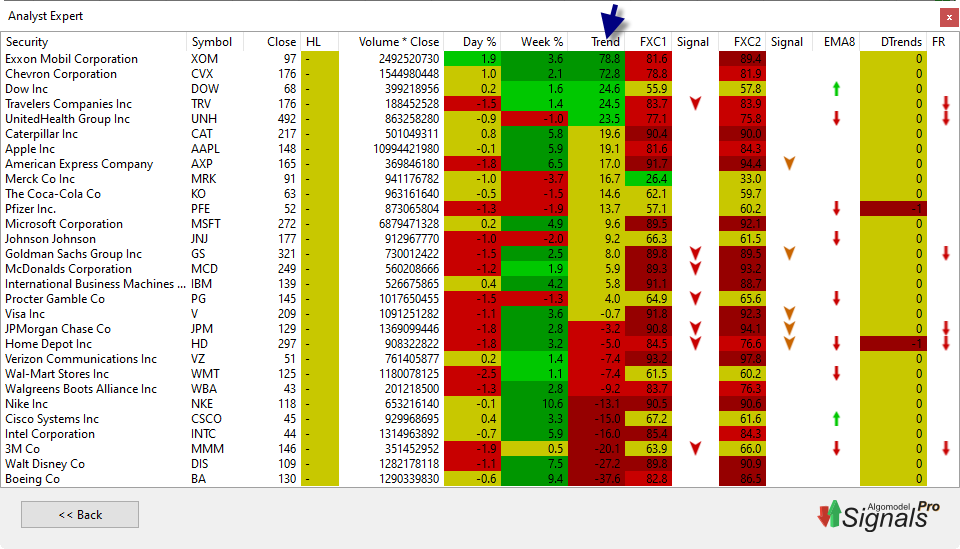Viewport: 960px width, 549px height.
Task: Click the orange FXC2 signal chevron for American Express
Action: coord(789,163)
